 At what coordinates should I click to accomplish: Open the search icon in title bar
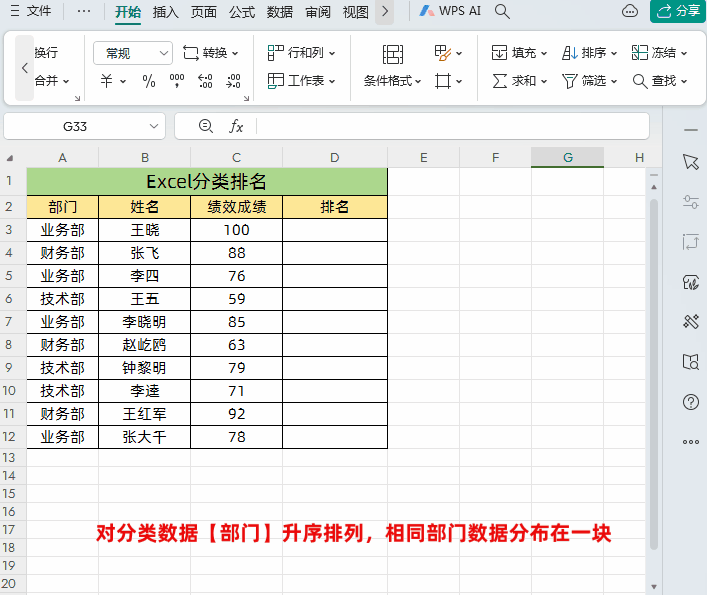503,12
